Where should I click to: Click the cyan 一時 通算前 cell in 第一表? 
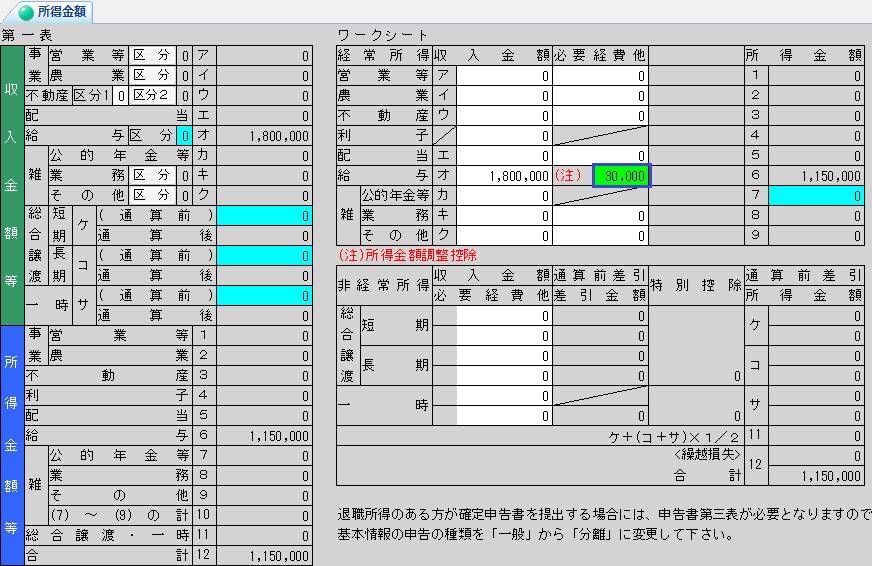click(x=263, y=296)
